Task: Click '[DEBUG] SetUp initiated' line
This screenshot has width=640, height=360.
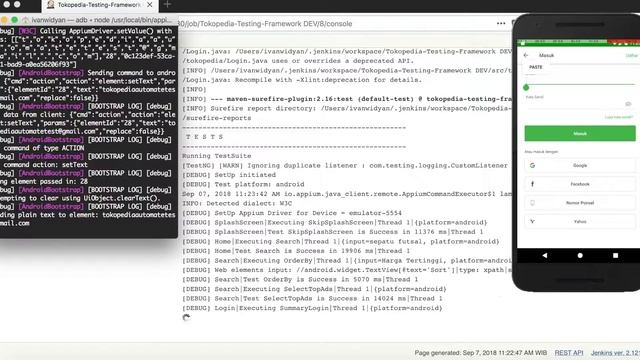Action: click(229, 175)
